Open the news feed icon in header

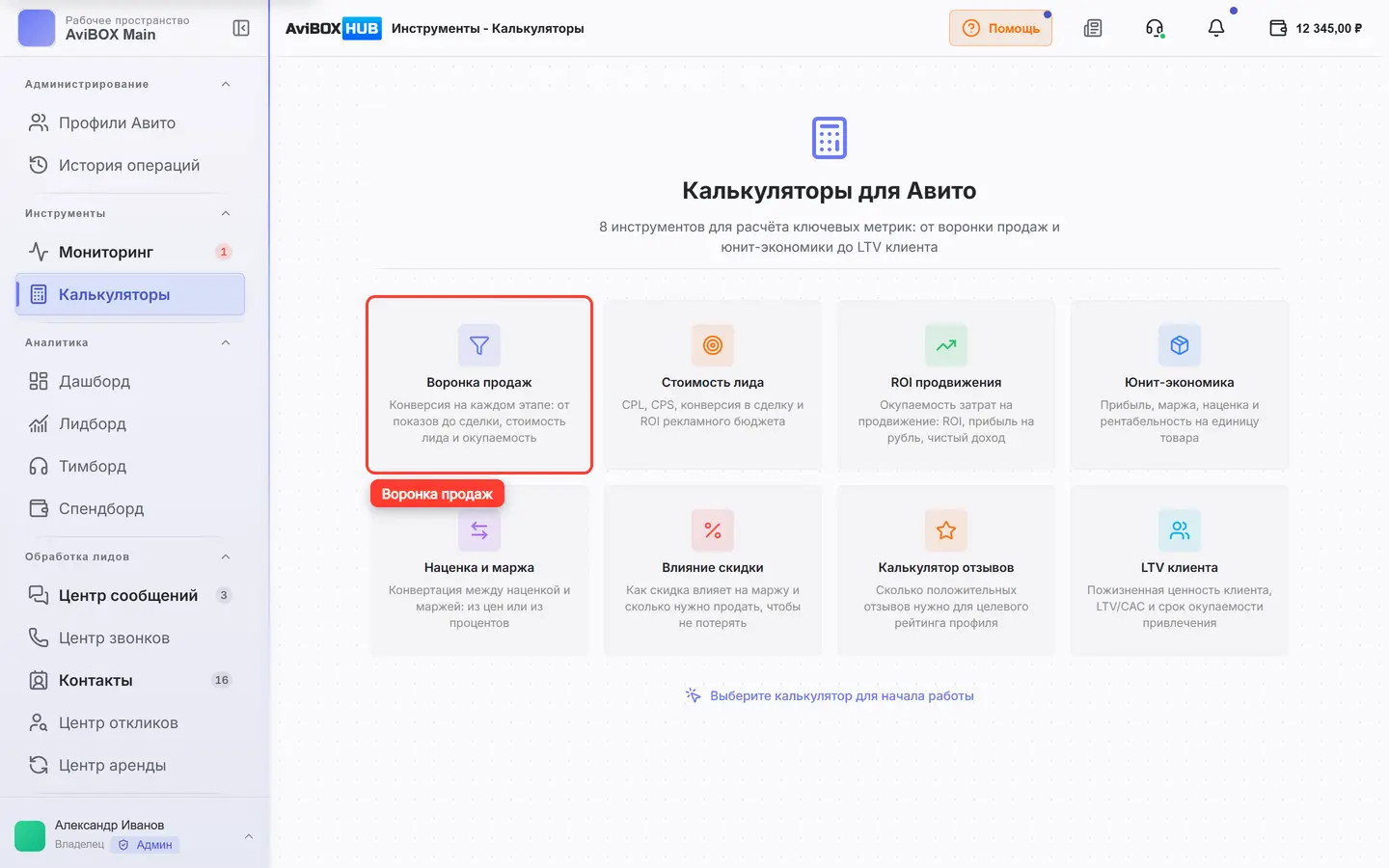coord(1093,28)
